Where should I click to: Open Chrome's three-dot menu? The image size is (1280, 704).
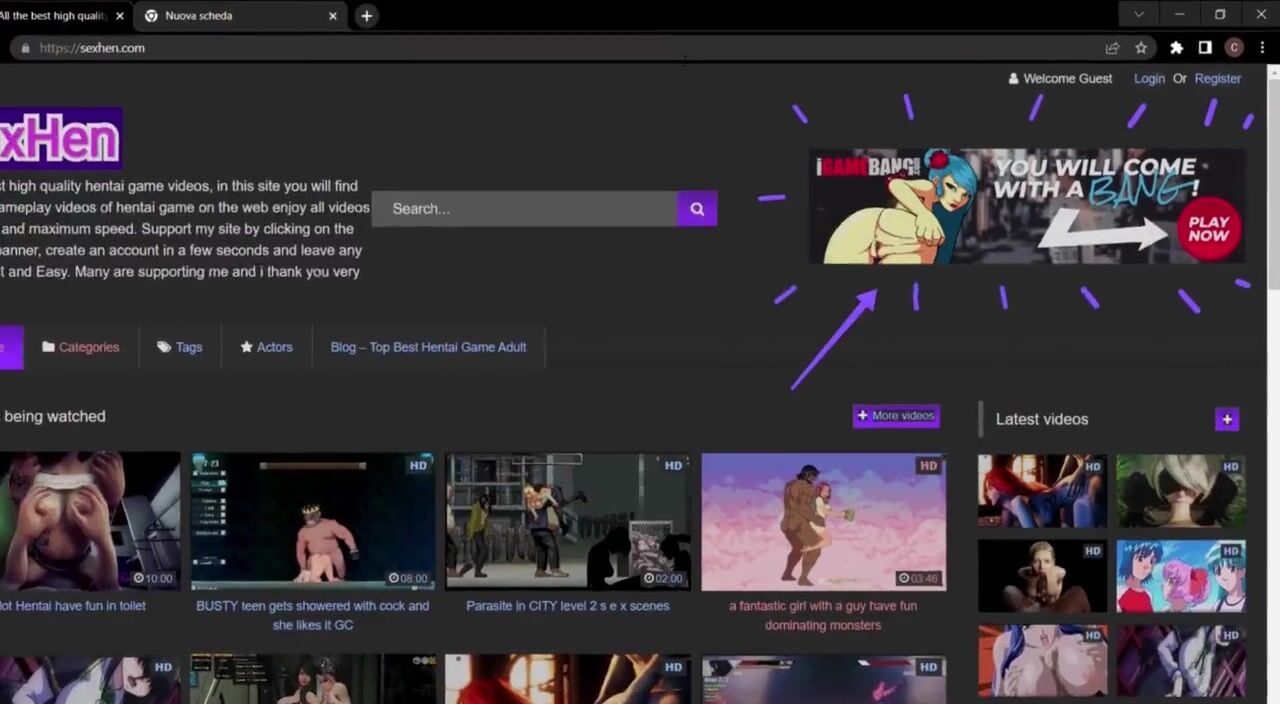1263,48
